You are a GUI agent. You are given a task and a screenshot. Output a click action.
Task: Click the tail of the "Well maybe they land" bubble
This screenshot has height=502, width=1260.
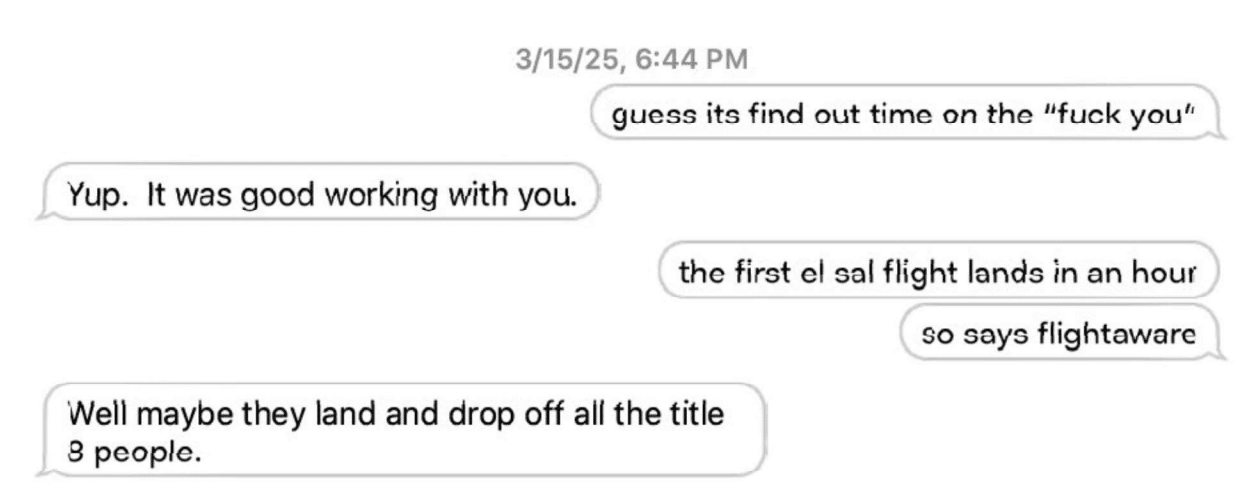click(47, 467)
